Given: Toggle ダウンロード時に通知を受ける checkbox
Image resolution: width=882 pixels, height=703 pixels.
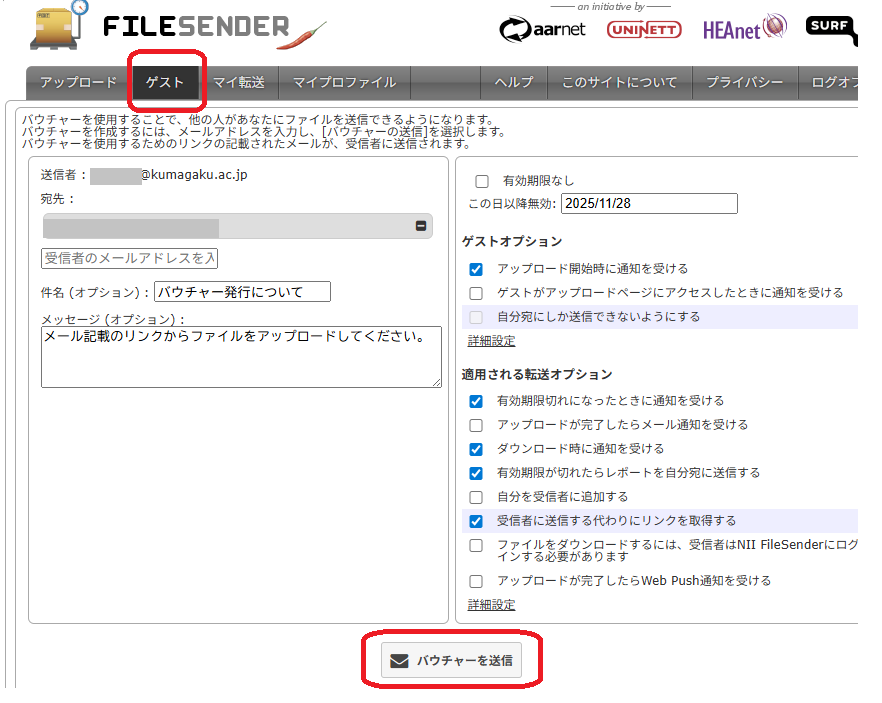Looking at the screenshot, I should pyautogui.click(x=476, y=449).
